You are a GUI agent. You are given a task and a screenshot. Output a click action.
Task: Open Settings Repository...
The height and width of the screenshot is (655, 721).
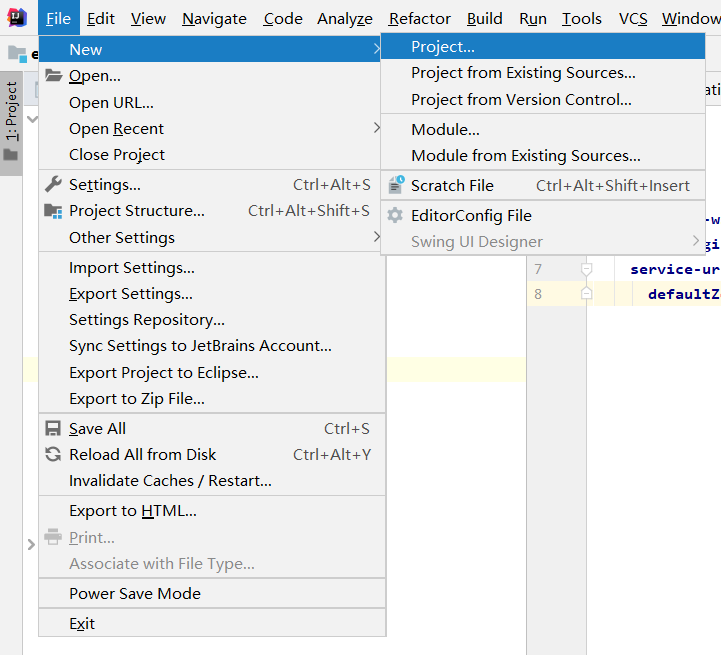pyautogui.click(x=212, y=319)
